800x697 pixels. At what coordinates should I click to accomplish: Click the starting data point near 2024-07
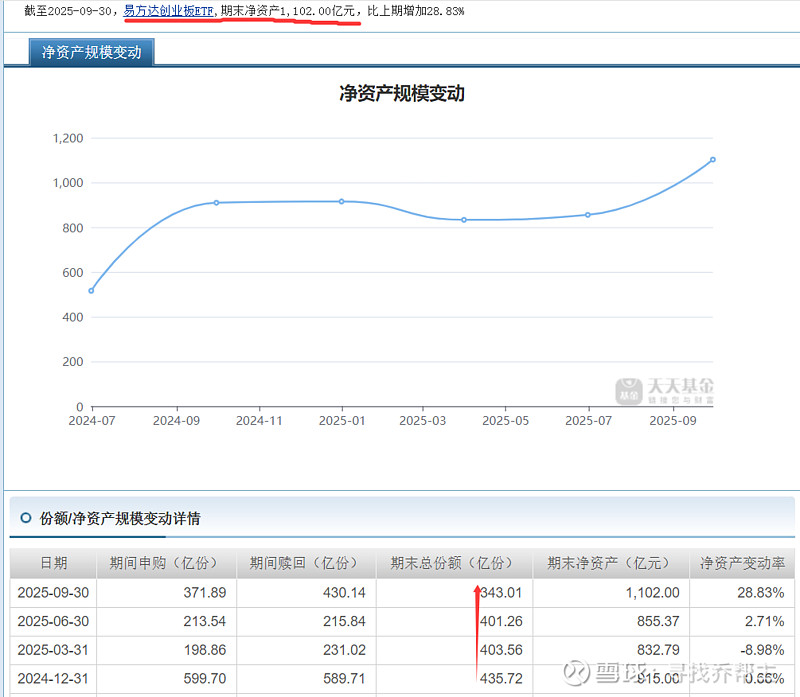(x=91, y=290)
